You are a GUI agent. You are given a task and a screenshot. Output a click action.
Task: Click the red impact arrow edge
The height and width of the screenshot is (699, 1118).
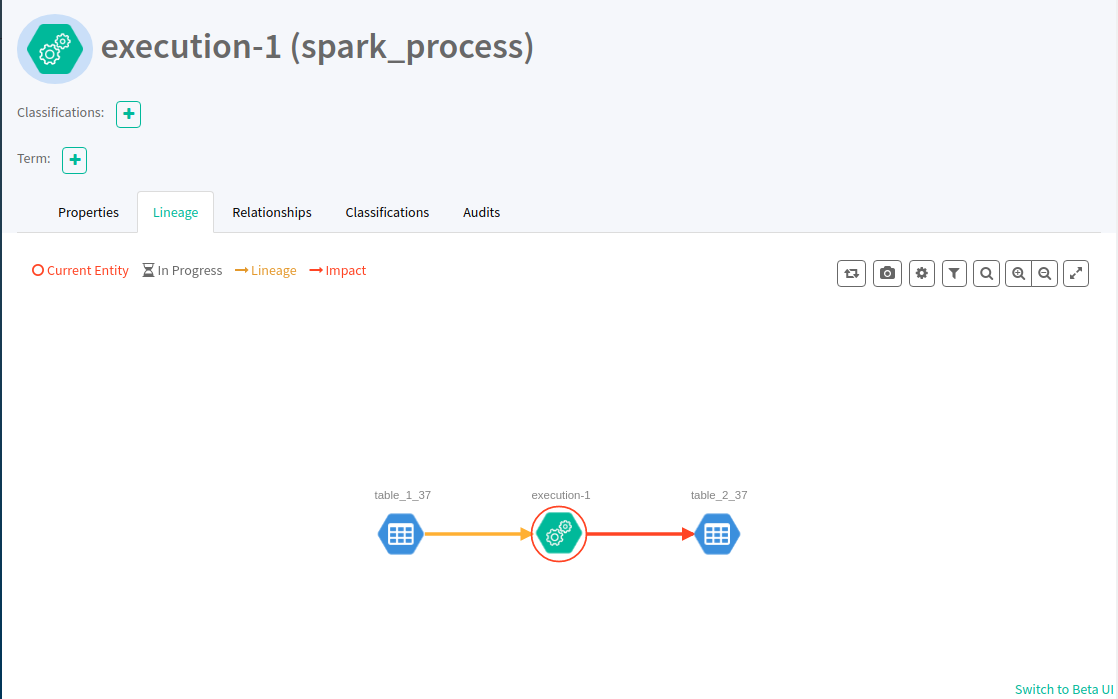640,534
